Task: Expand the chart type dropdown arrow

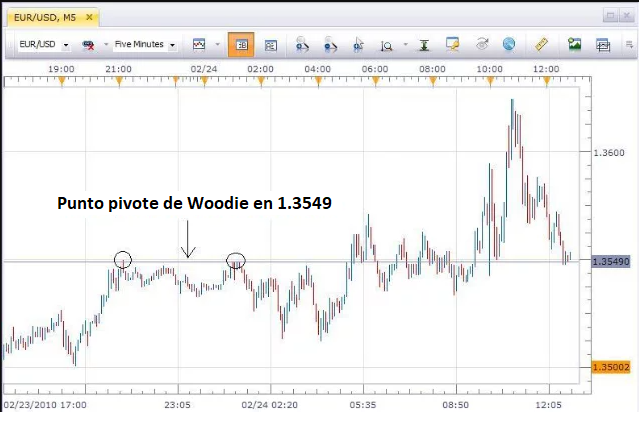Action: tap(217, 44)
